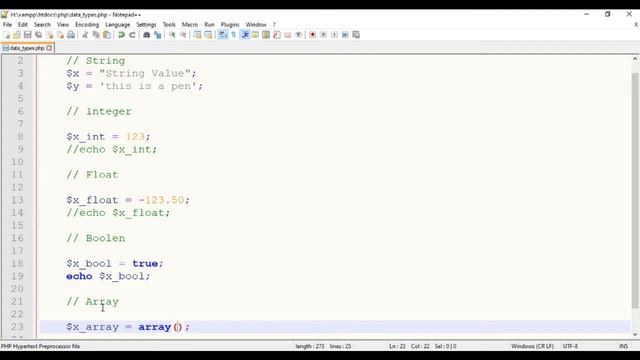Select the data_types.php tab

coord(27,48)
